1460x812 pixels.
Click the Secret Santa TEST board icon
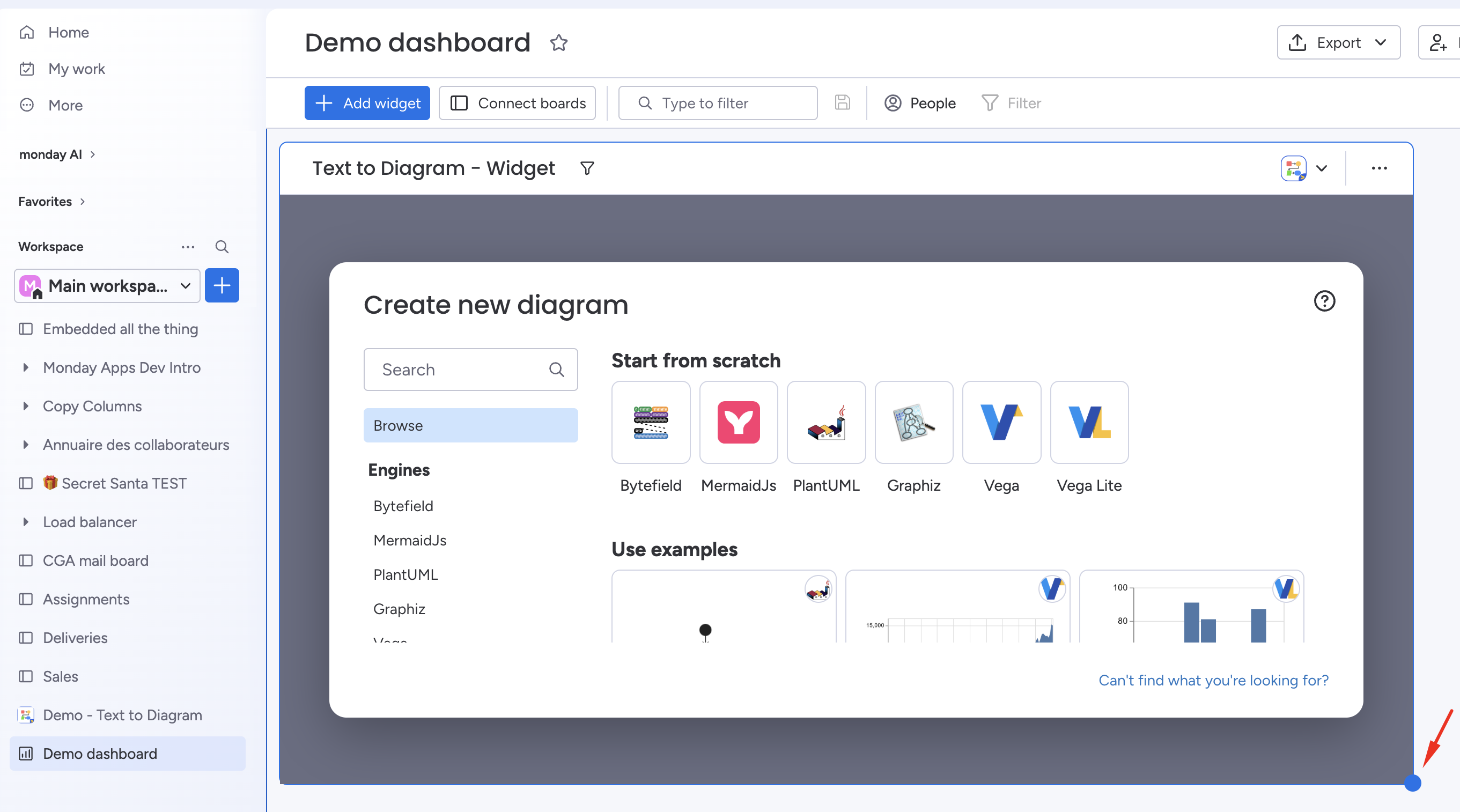point(26,483)
